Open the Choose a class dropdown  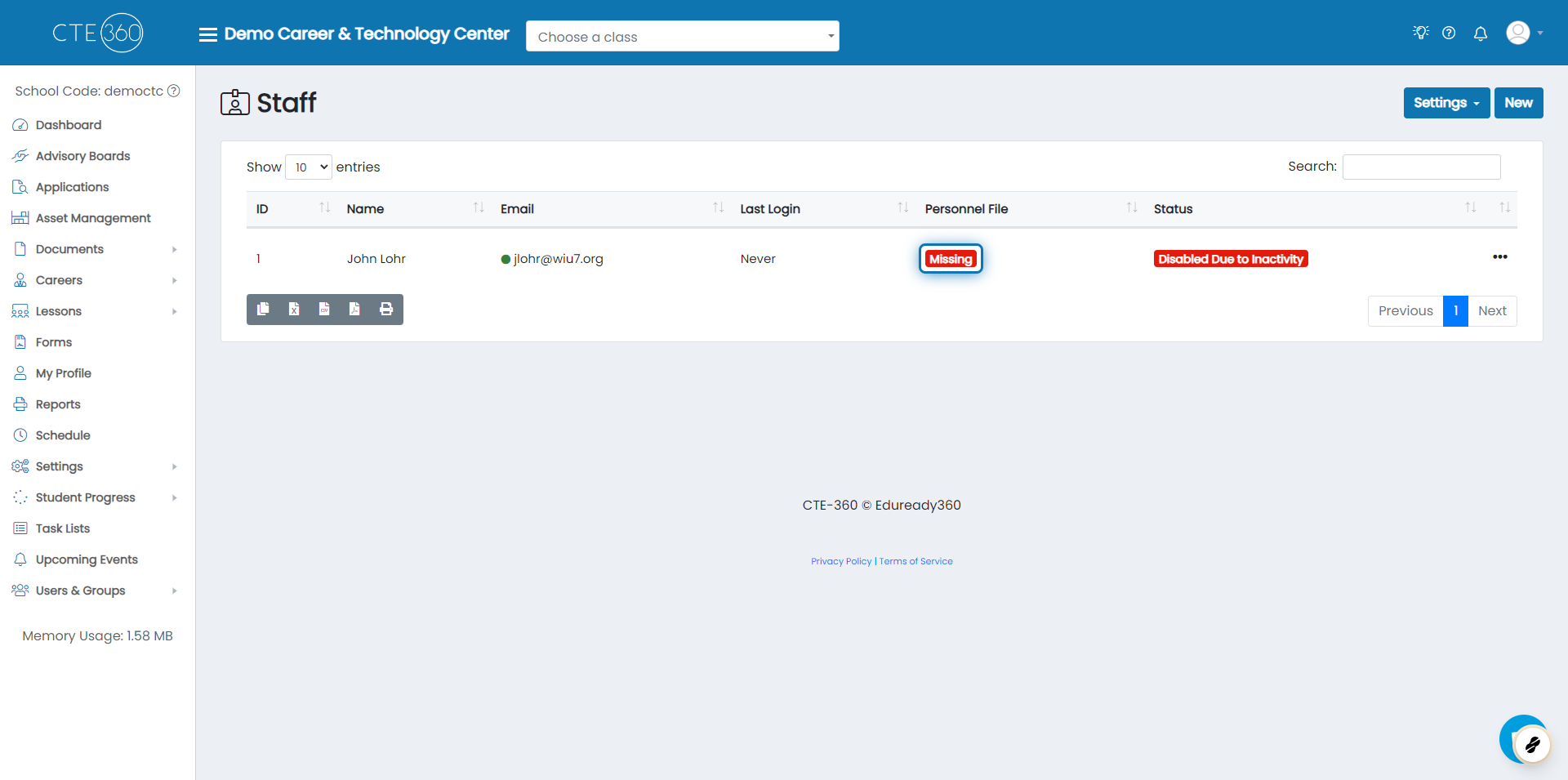(x=682, y=37)
